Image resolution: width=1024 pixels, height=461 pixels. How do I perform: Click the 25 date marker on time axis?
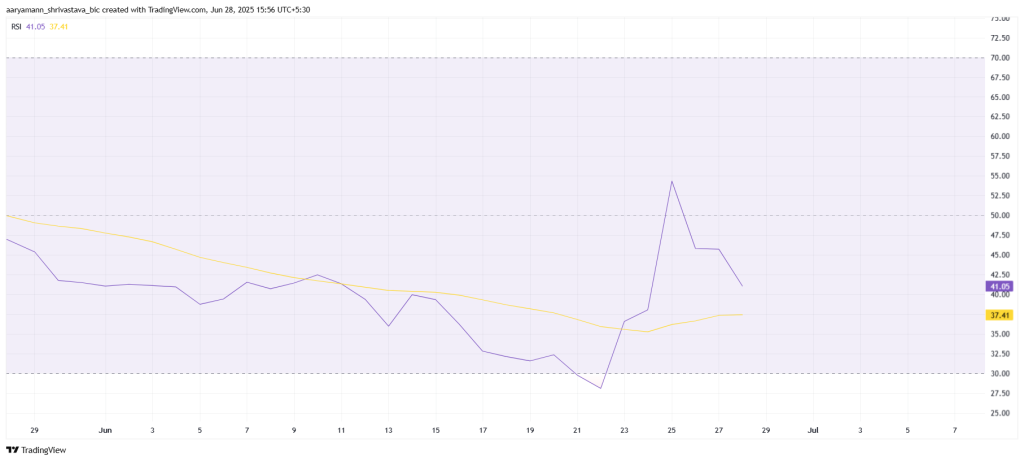point(671,430)
